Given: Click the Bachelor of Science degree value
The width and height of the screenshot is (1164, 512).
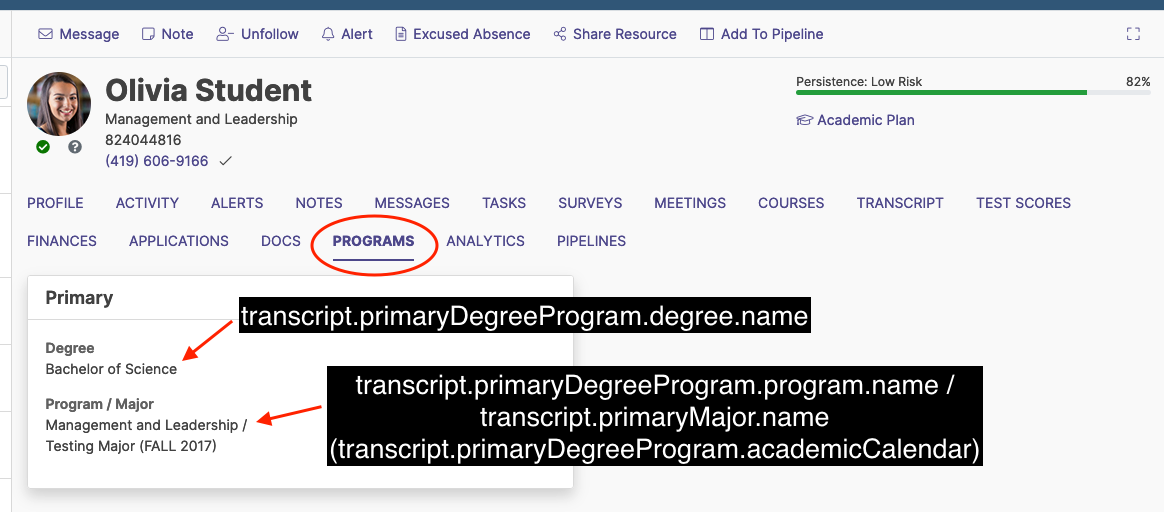Looking at the screenshot, I should (111, 369).
